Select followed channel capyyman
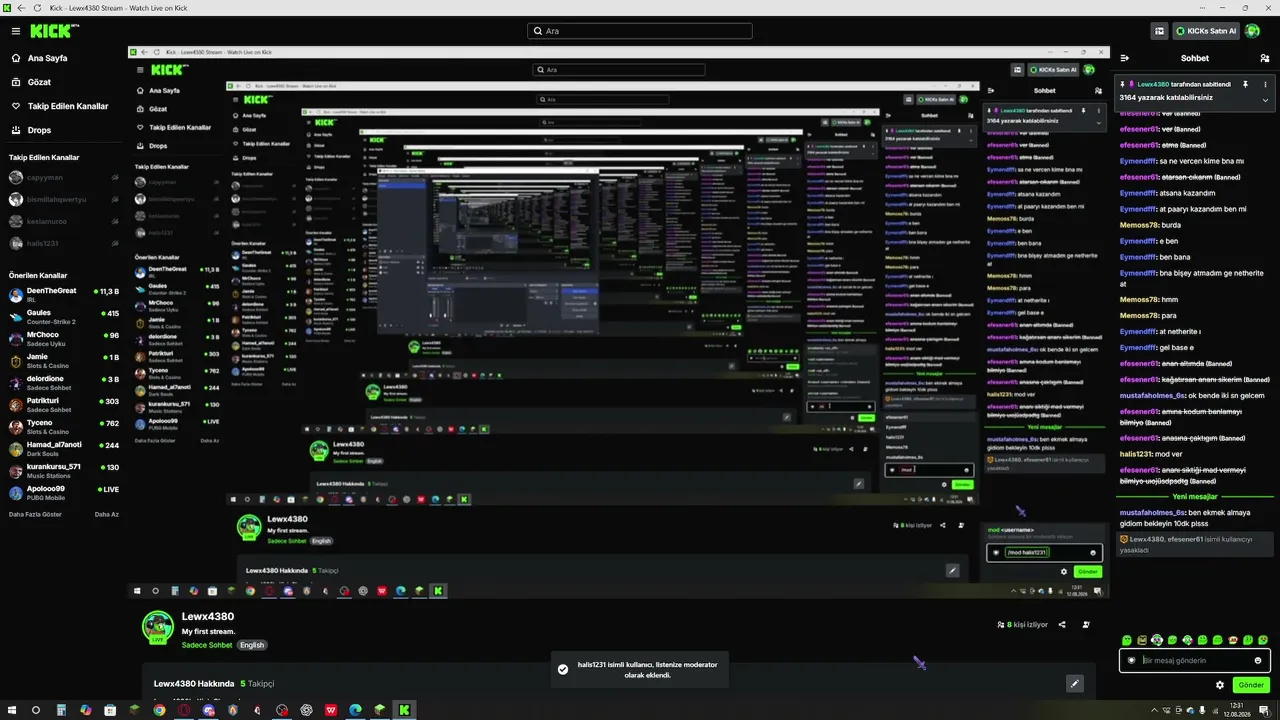The width and height of the screenshot is (1280, 720). (64, 177)
